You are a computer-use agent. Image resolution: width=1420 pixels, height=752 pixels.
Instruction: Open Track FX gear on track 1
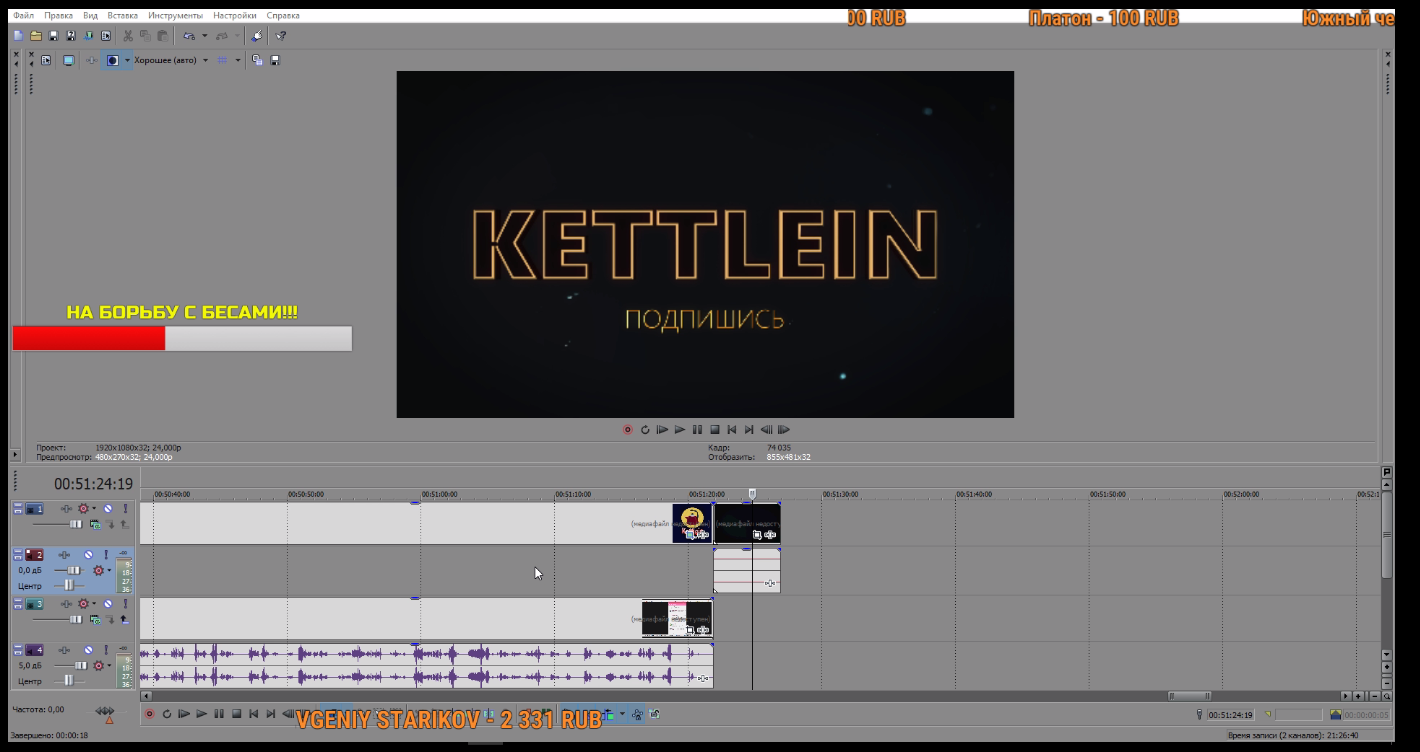coord(83,508)
